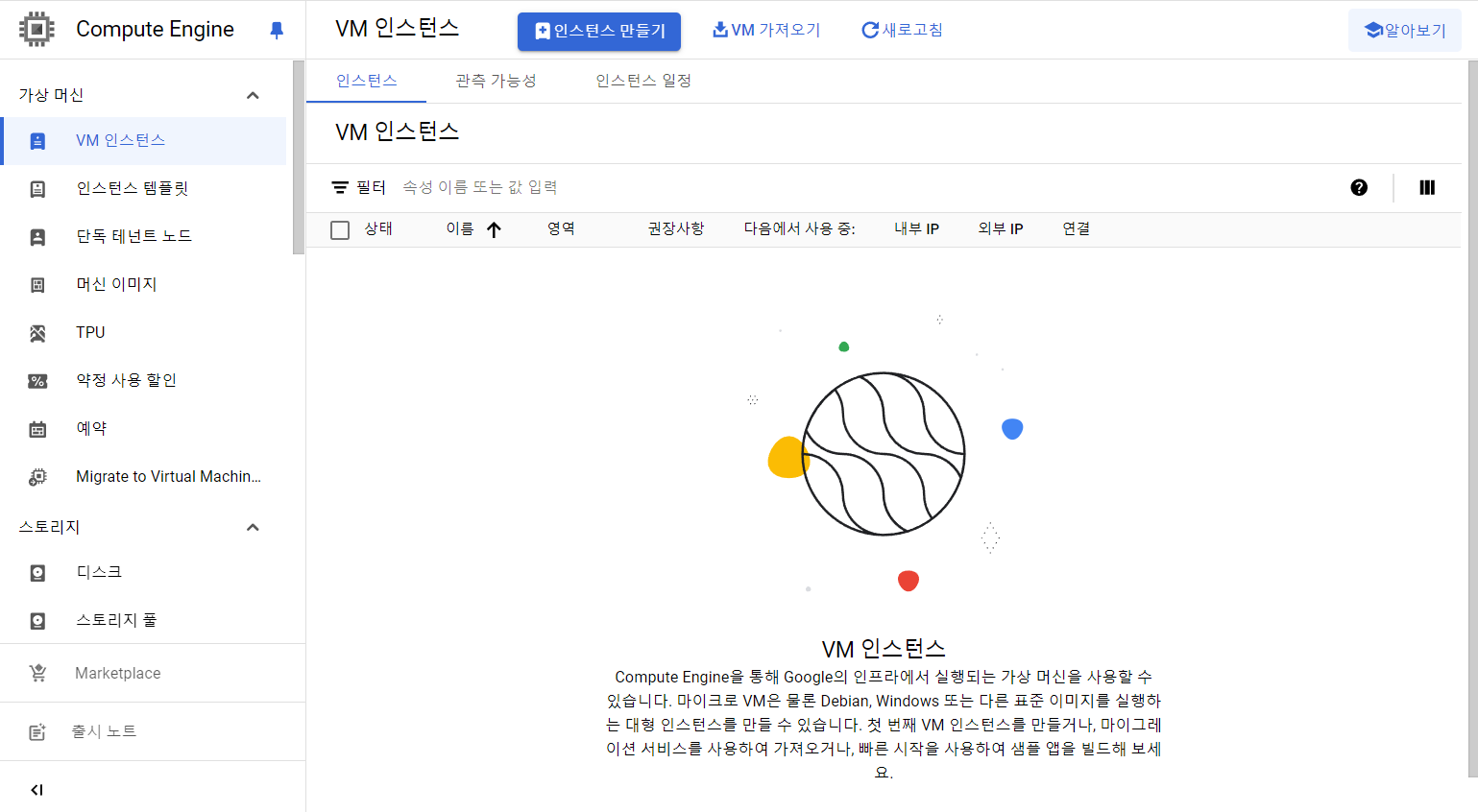Click the 예약 calendar icon

37,429
